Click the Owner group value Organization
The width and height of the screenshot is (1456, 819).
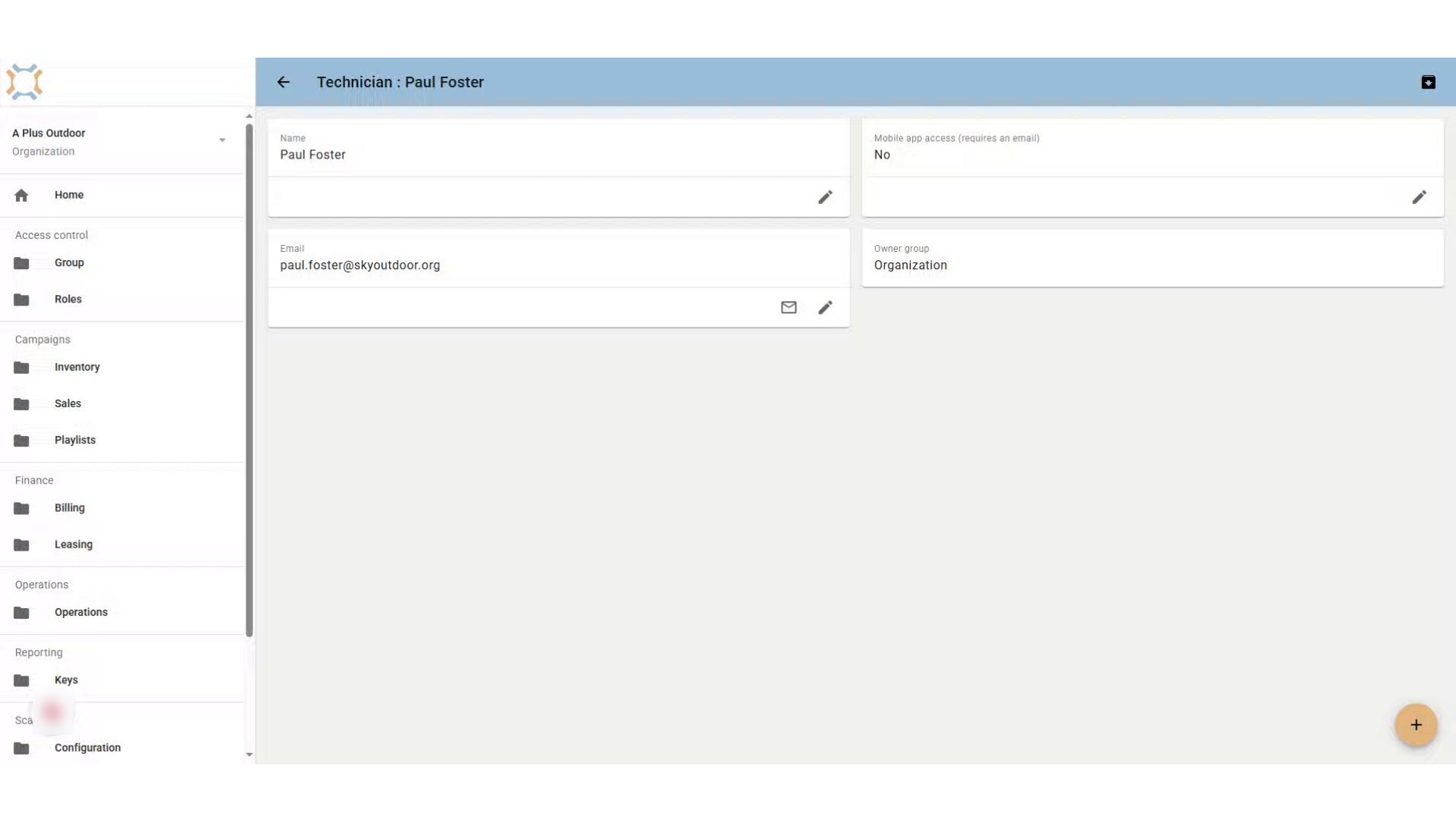pos(910,265)
